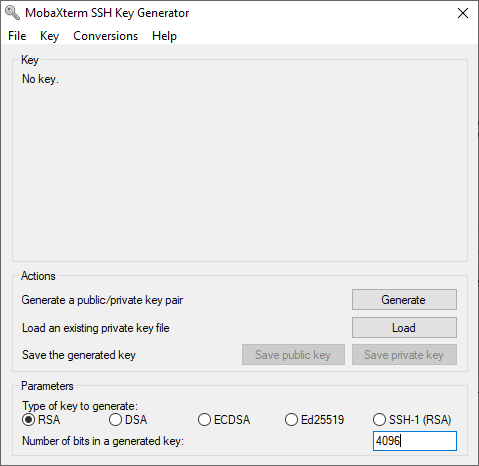Close the SSH Key Generator window
The height and width of the screenshot is (466, 479).
pos(463,13)
